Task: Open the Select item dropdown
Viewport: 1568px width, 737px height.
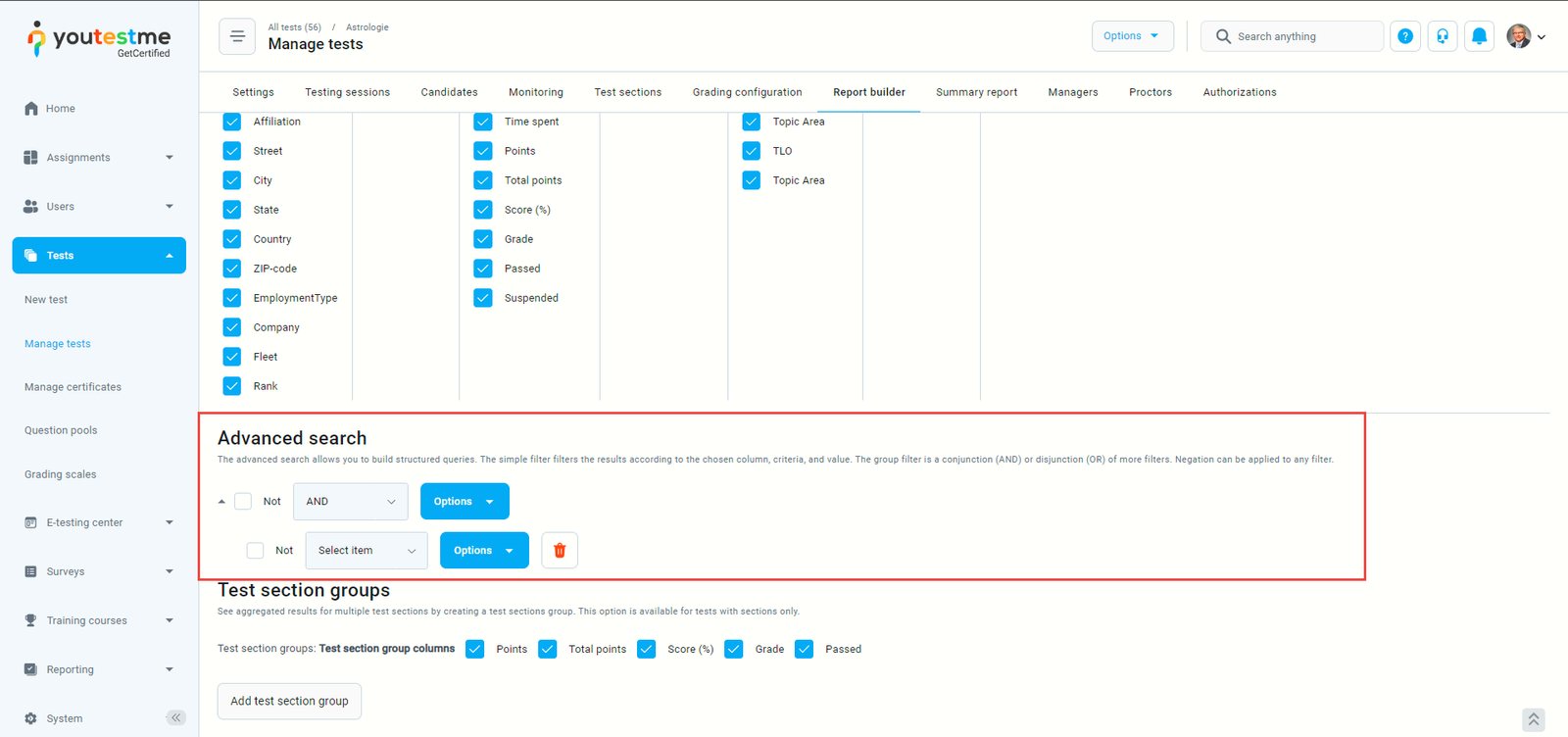Action: tap(367, 551)
